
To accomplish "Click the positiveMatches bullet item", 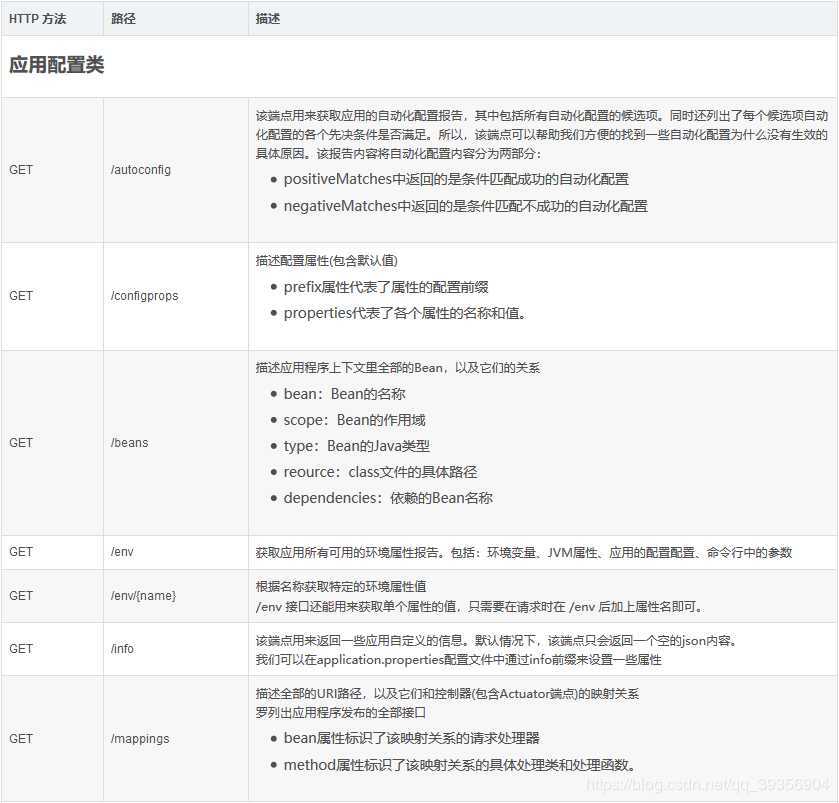I will [x=456, y=179].
